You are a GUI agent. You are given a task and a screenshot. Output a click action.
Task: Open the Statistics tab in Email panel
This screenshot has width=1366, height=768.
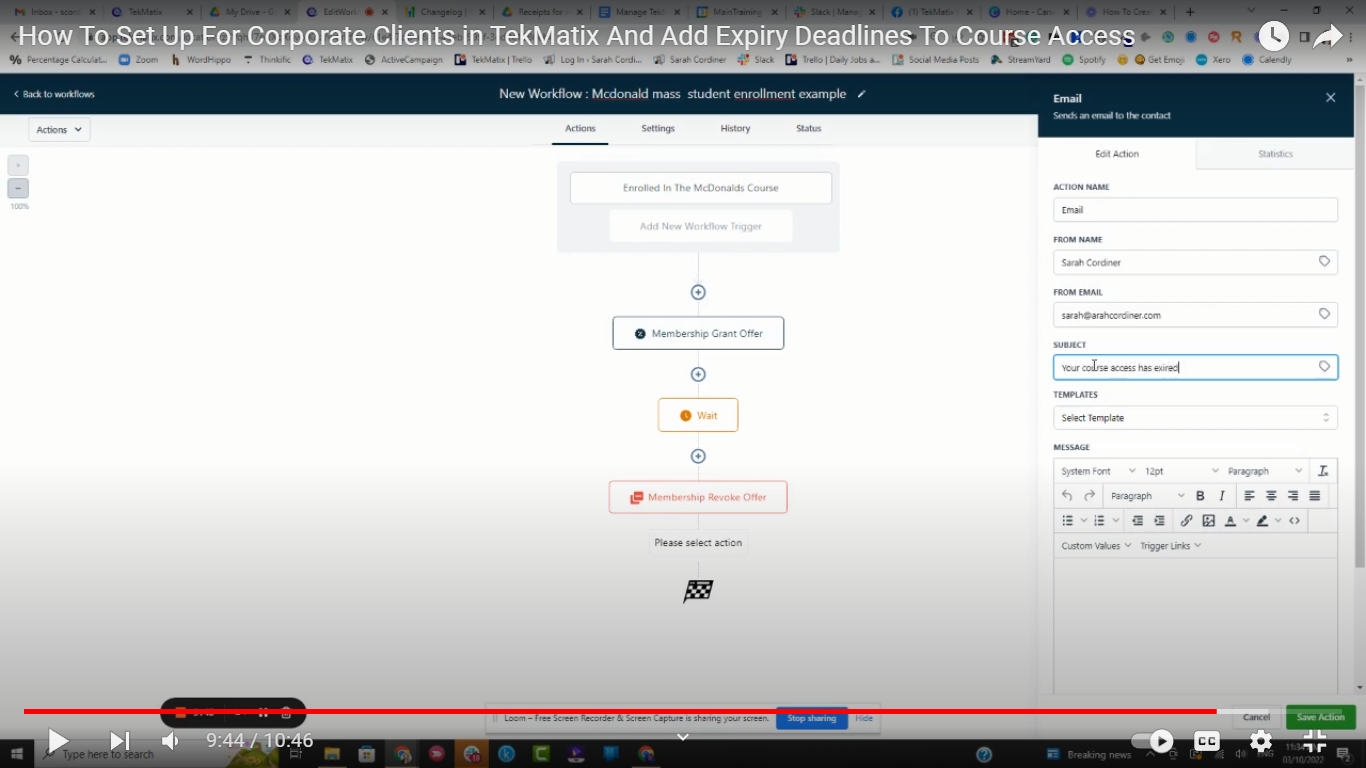tap(1275, 154)
